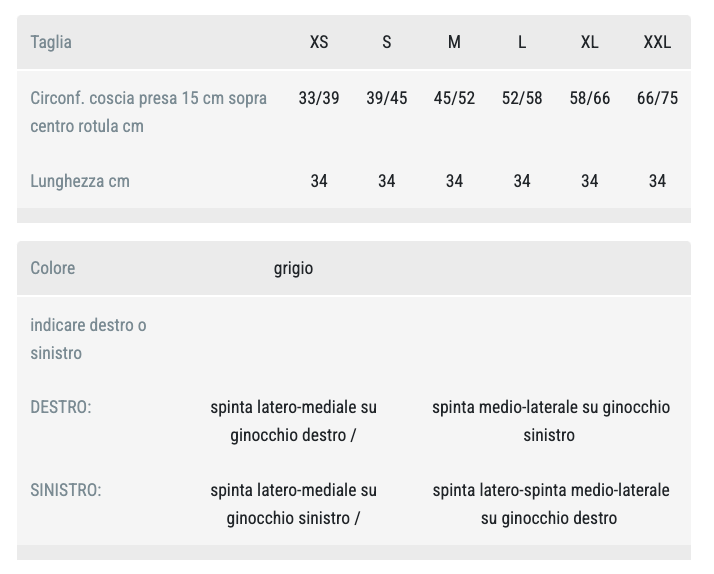Select the length value under XS

click(x=319, y=181)
